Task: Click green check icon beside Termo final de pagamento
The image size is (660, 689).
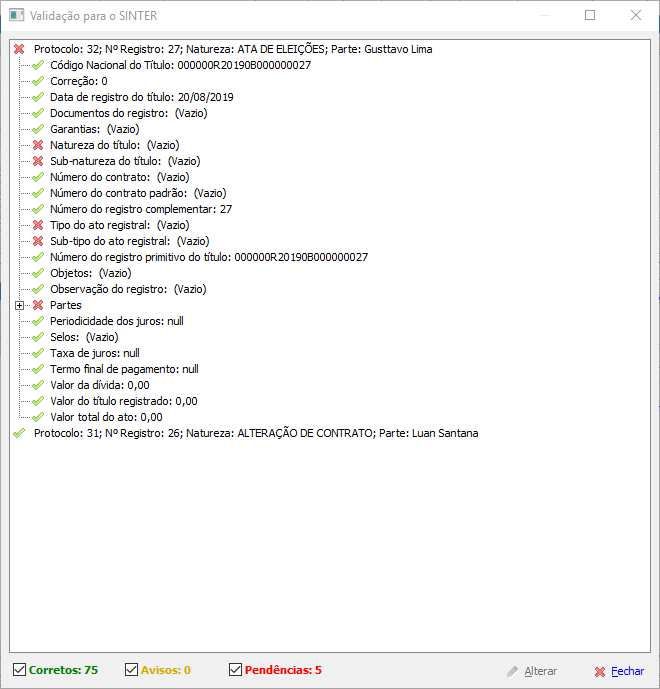Action: click(x=38, y=369)
